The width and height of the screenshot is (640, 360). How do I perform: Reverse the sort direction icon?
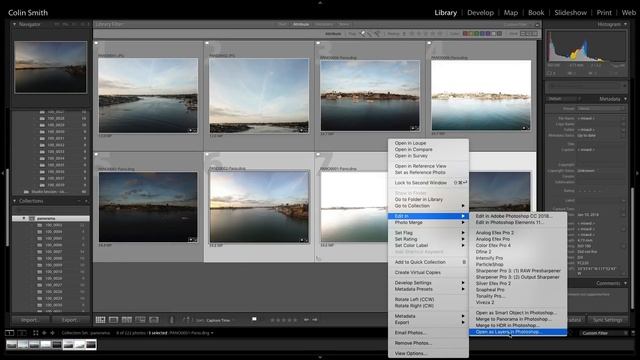click(x=187, y=320)
